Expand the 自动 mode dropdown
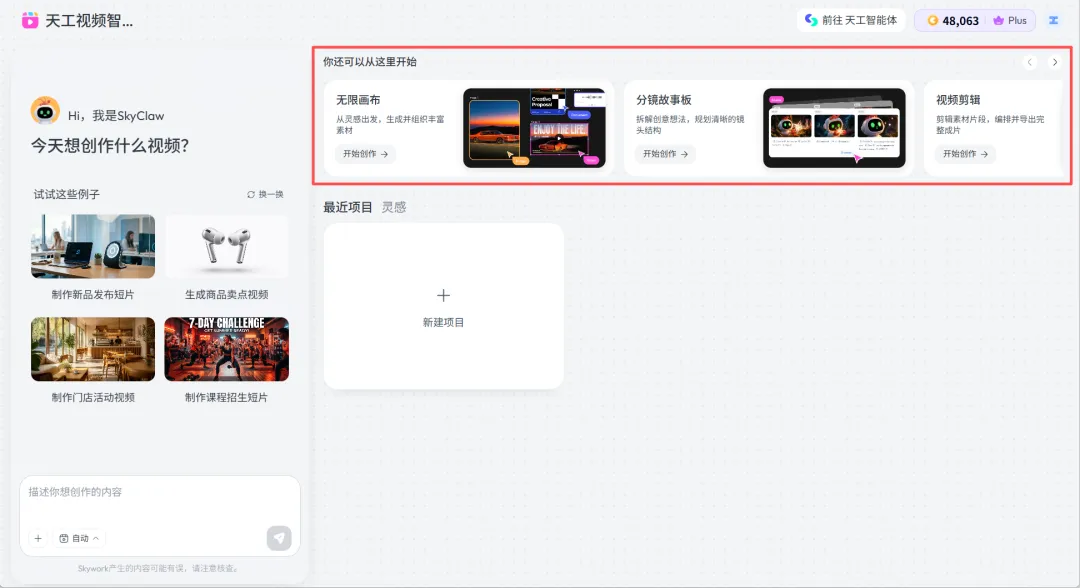The width and height of the screenshot is (1080, 588). pos(79,538)
